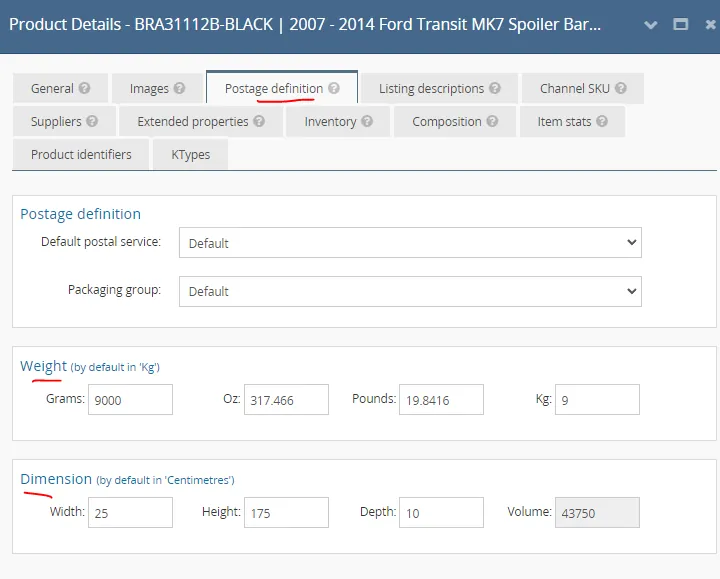Open help icon beside Postage definition tab
The width and height of the screenshot is (720, 579).
pos(334,88)
